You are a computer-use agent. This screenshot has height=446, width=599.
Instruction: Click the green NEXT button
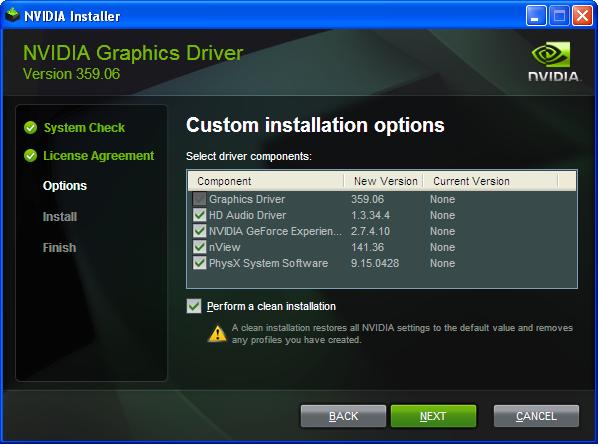pyautogui.click(x=433, y=416)
